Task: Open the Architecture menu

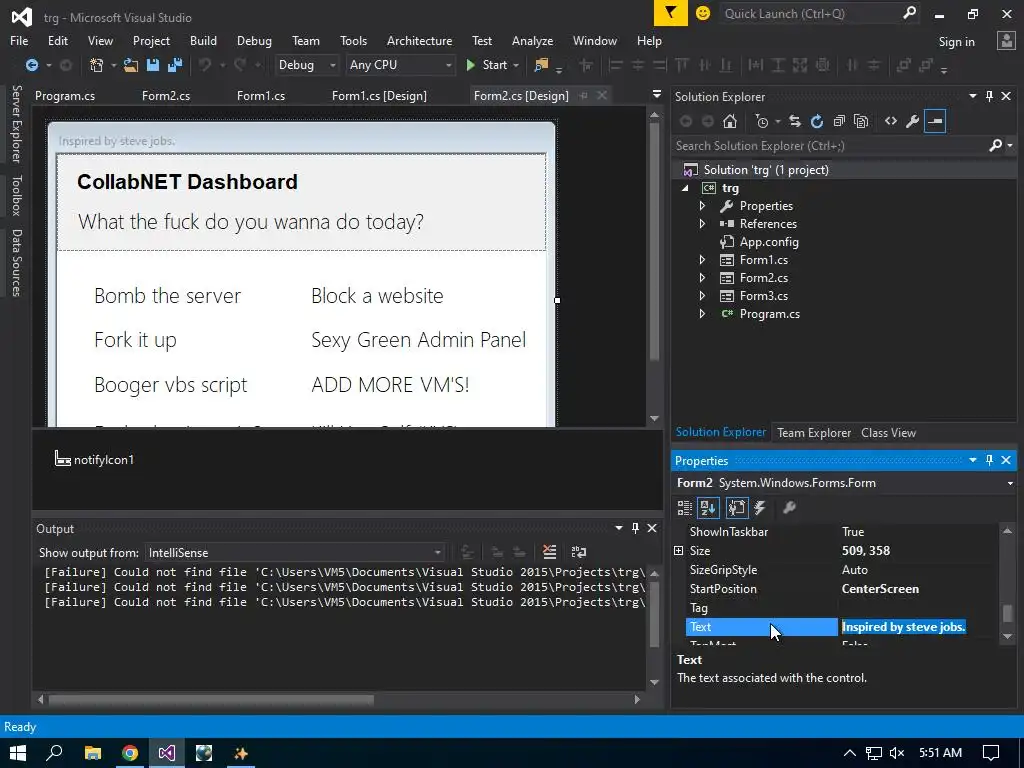Action: pyautogui.click(x=419, y=40)
